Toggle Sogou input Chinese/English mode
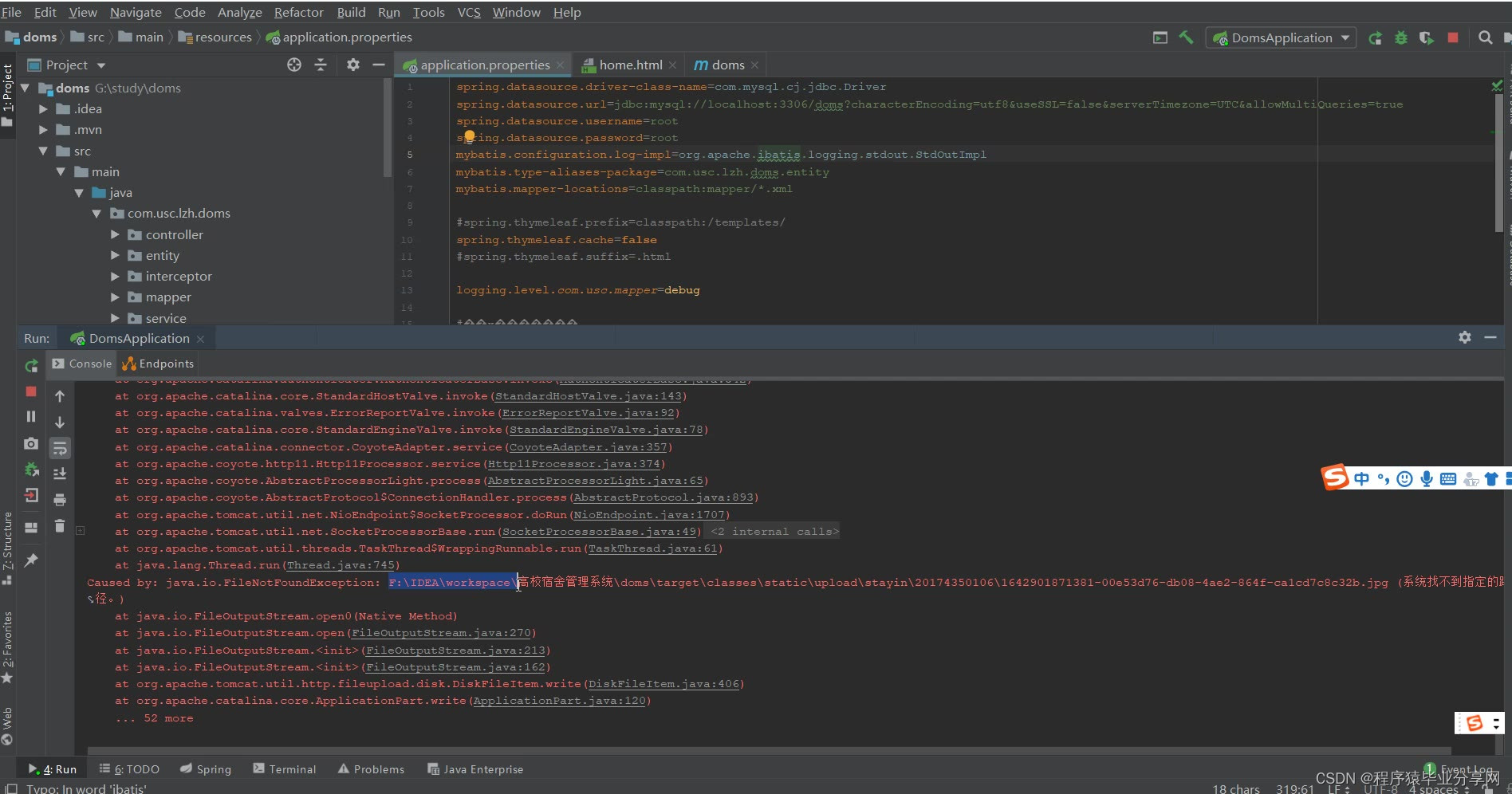 click(1361, 478)
